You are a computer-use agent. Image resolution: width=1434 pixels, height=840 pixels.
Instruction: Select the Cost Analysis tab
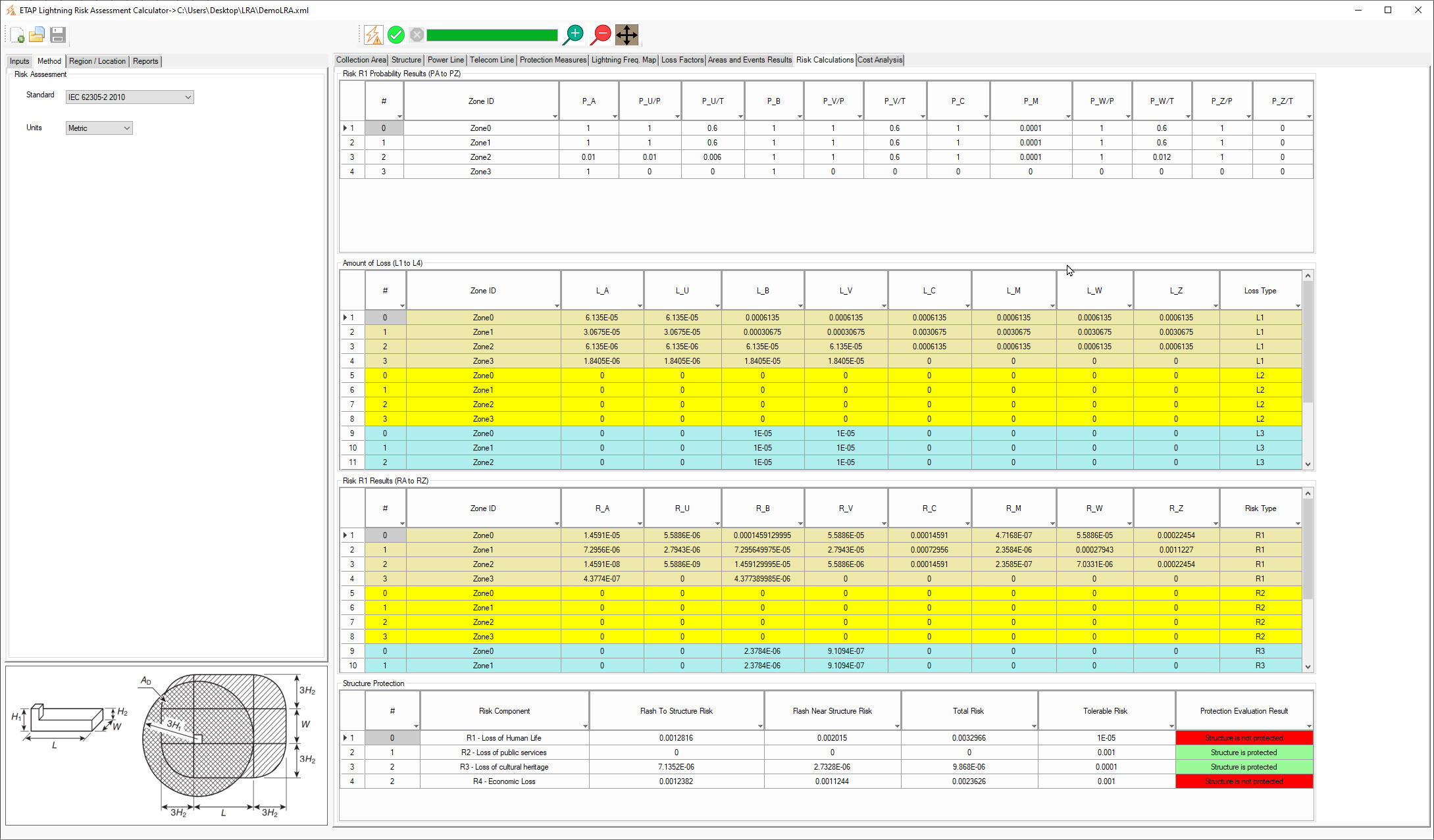click(879, 60)
